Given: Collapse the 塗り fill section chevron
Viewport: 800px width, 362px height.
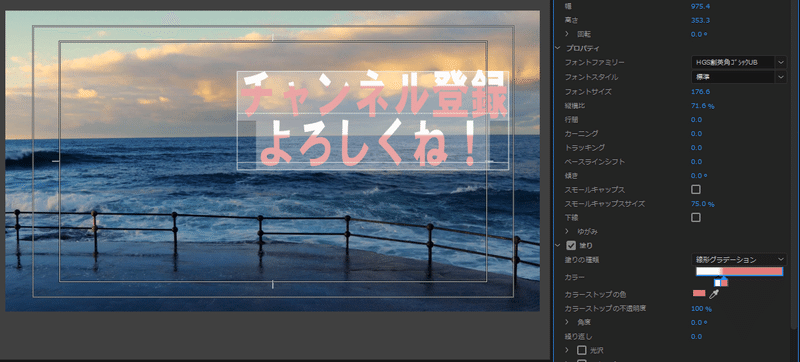Looking at the screenshot, I should coord(558,246).
